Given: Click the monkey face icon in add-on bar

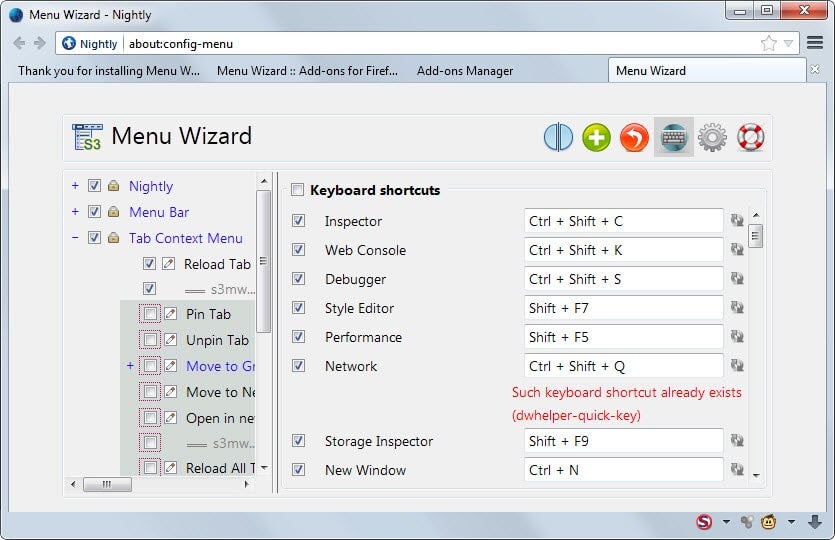Looking at the screenshot, I should (768, 522).
